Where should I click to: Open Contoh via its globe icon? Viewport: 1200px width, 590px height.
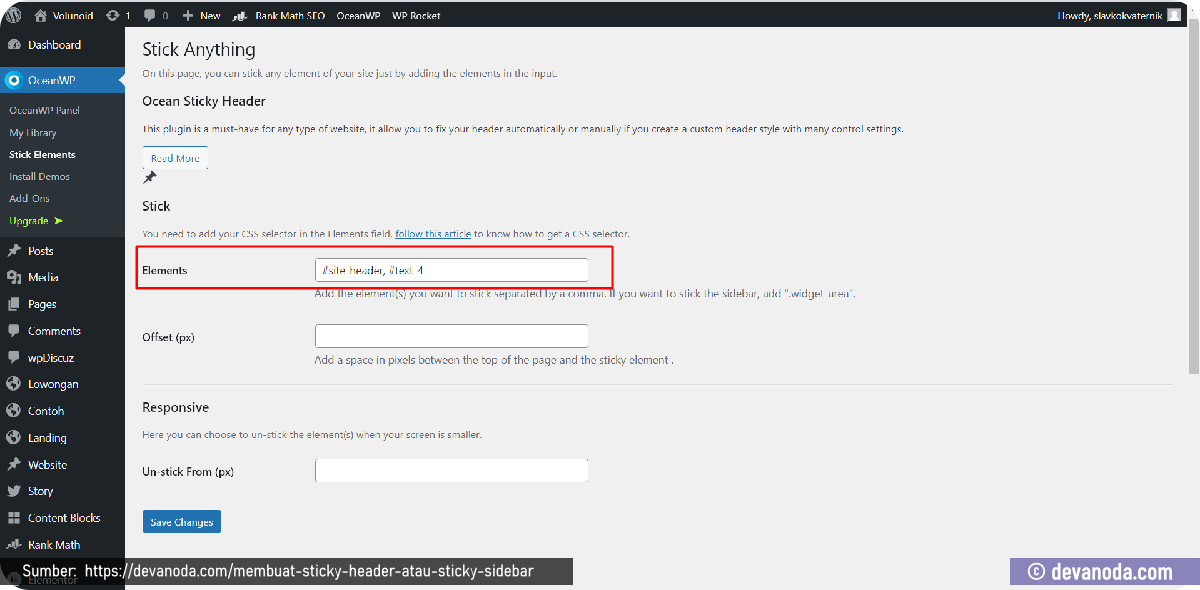click(x=14, y=411)
